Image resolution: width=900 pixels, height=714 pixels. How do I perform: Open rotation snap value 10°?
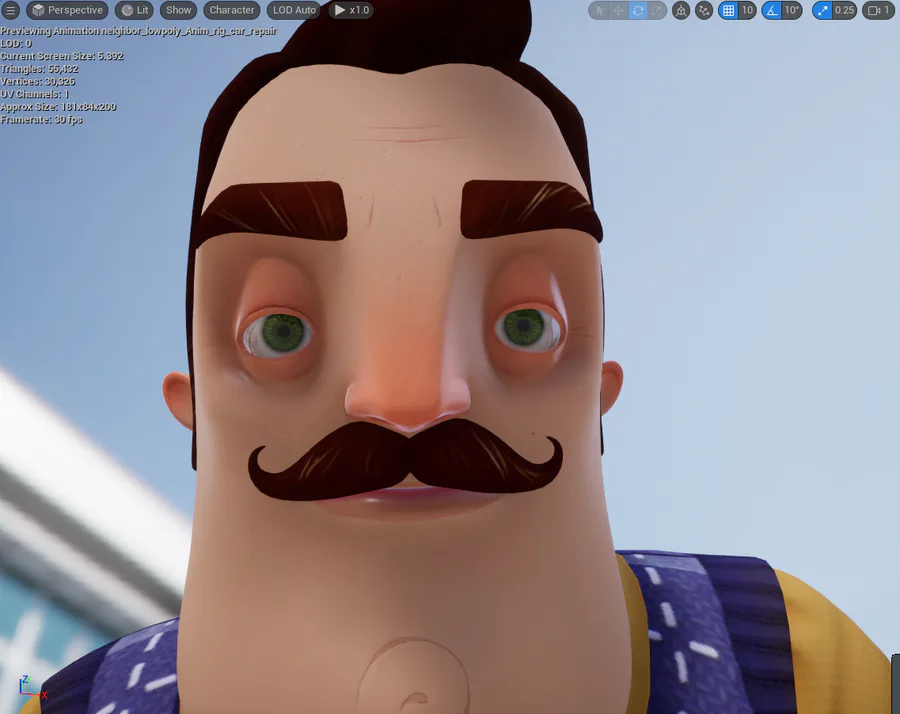click(792, 10)
